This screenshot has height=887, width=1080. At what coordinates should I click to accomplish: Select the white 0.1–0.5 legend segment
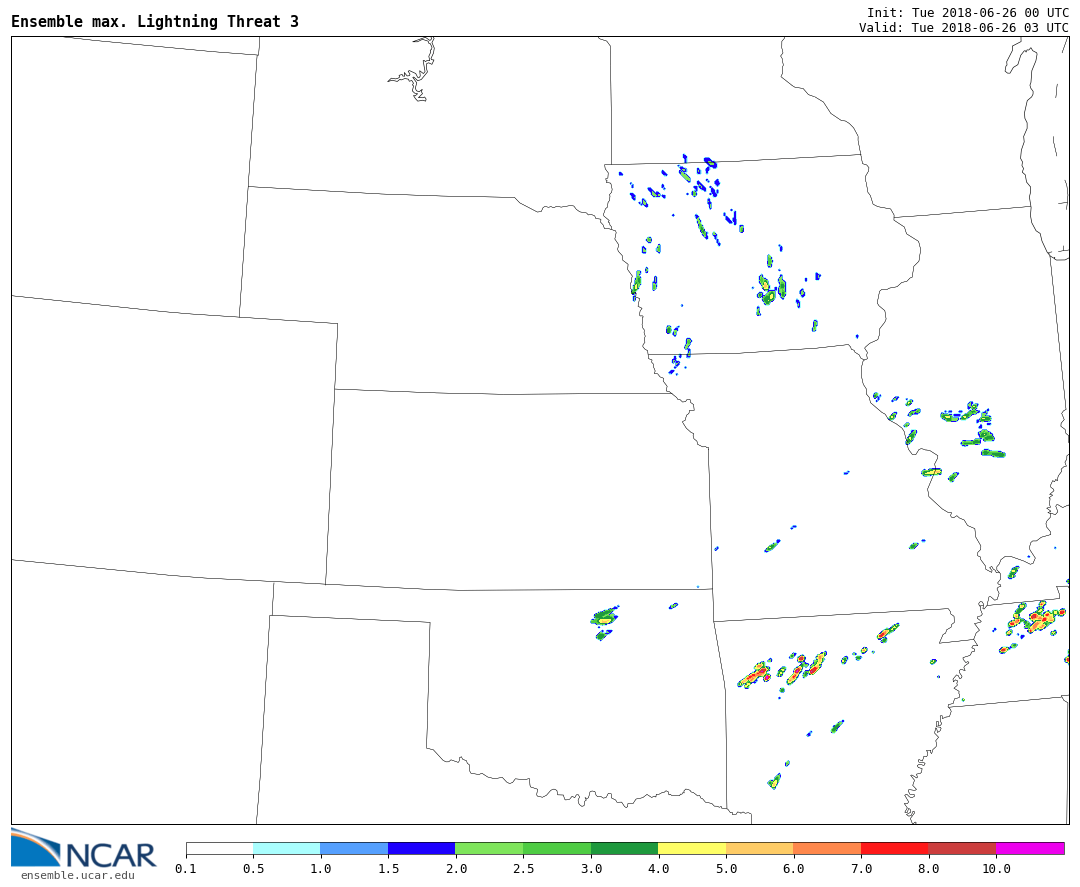(219, 848)
